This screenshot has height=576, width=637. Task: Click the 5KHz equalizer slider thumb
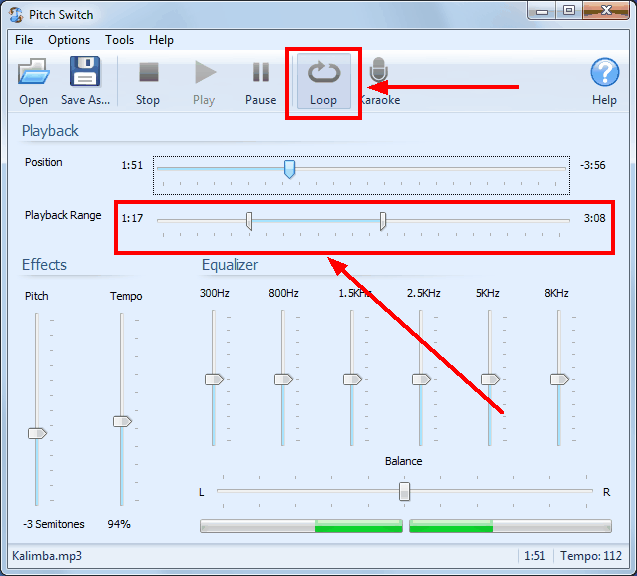pyautogui.click(x=490, y=379)
